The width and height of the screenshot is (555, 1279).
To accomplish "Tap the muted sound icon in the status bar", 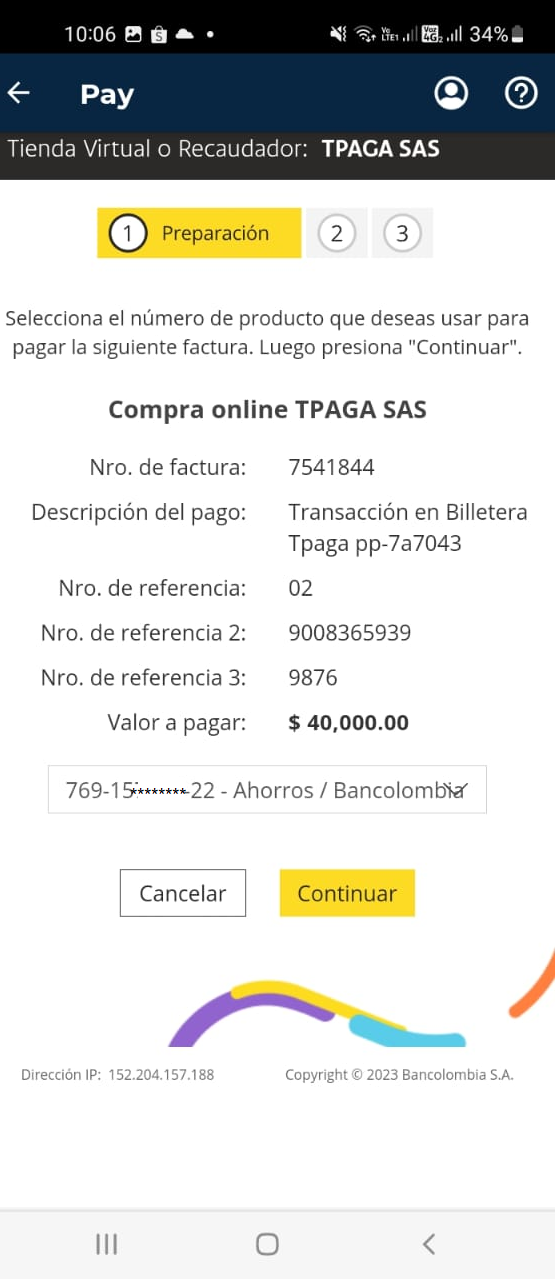I will pos(338,34).
